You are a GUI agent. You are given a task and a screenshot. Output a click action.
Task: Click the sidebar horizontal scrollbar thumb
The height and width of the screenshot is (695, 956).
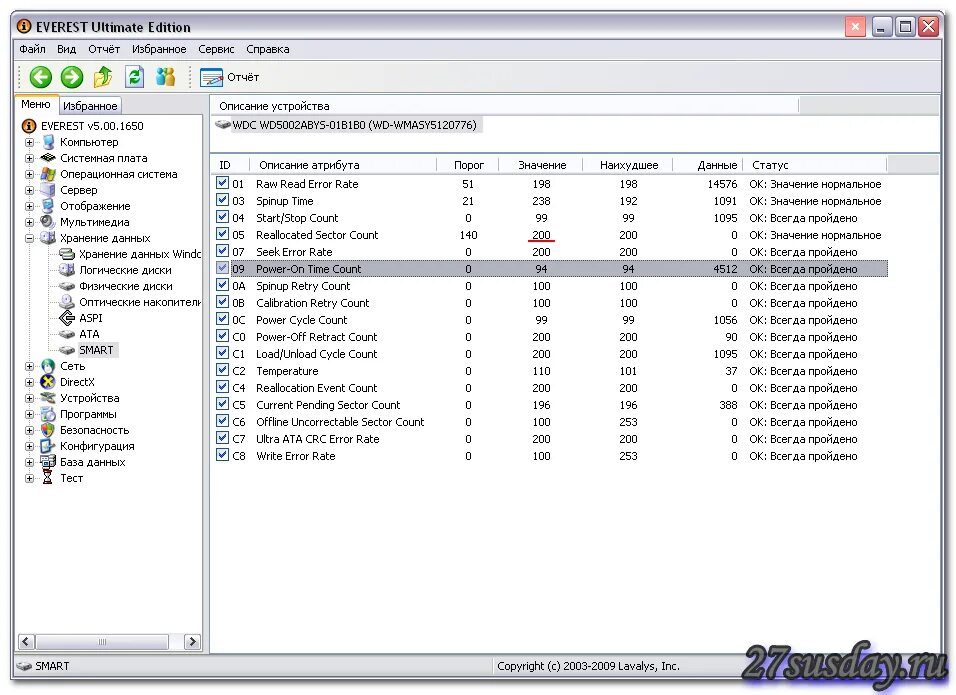click(102, 641)
